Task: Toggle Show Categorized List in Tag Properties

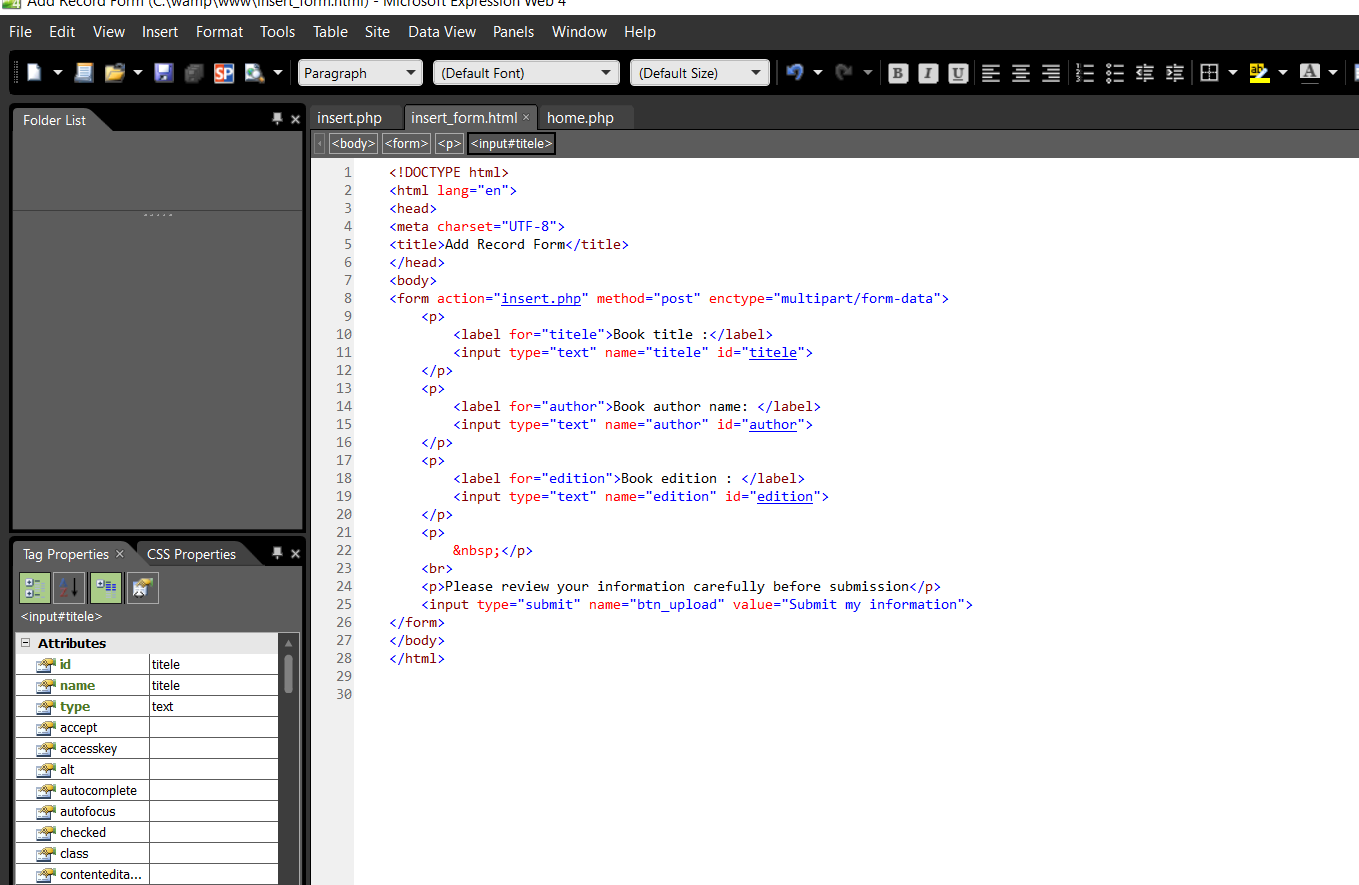Action: click(x=35, y=588)
